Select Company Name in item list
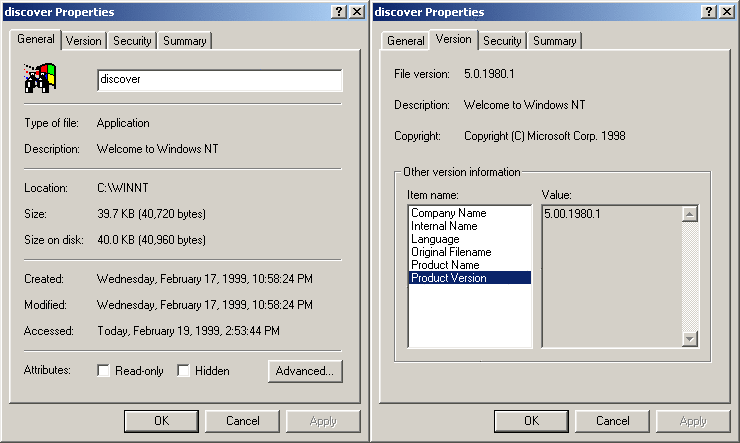The height and width of the screenshot is (443, 740). pos(470,213)
